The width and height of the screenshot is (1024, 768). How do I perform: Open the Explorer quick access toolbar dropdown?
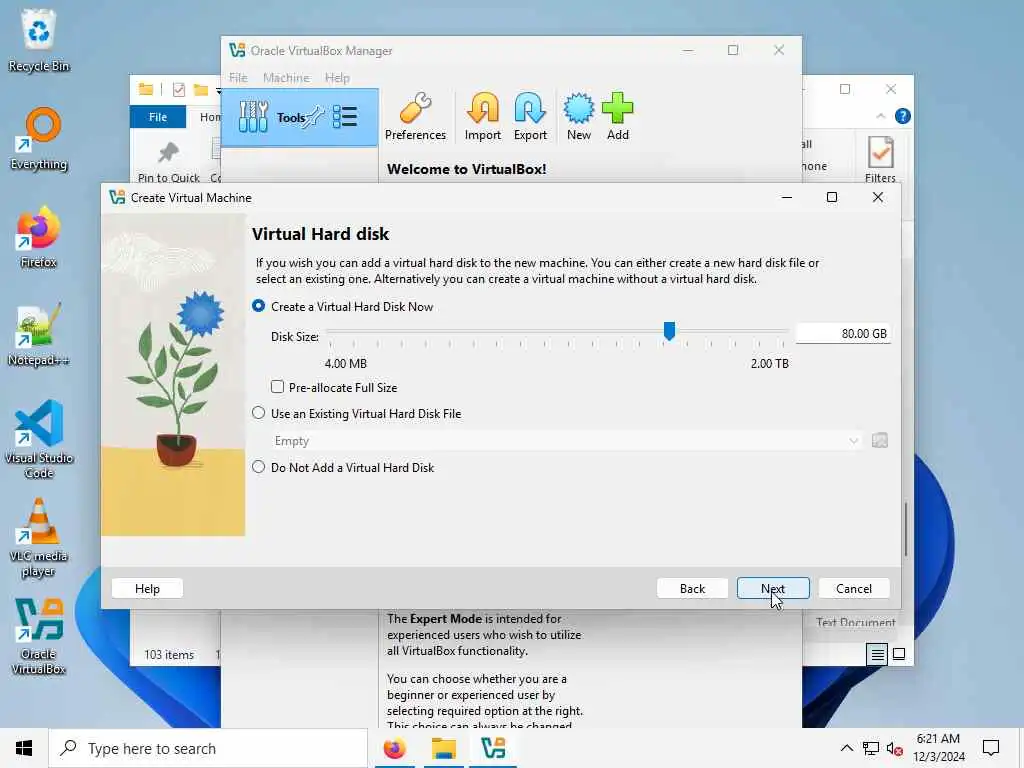tap(219, 90)
